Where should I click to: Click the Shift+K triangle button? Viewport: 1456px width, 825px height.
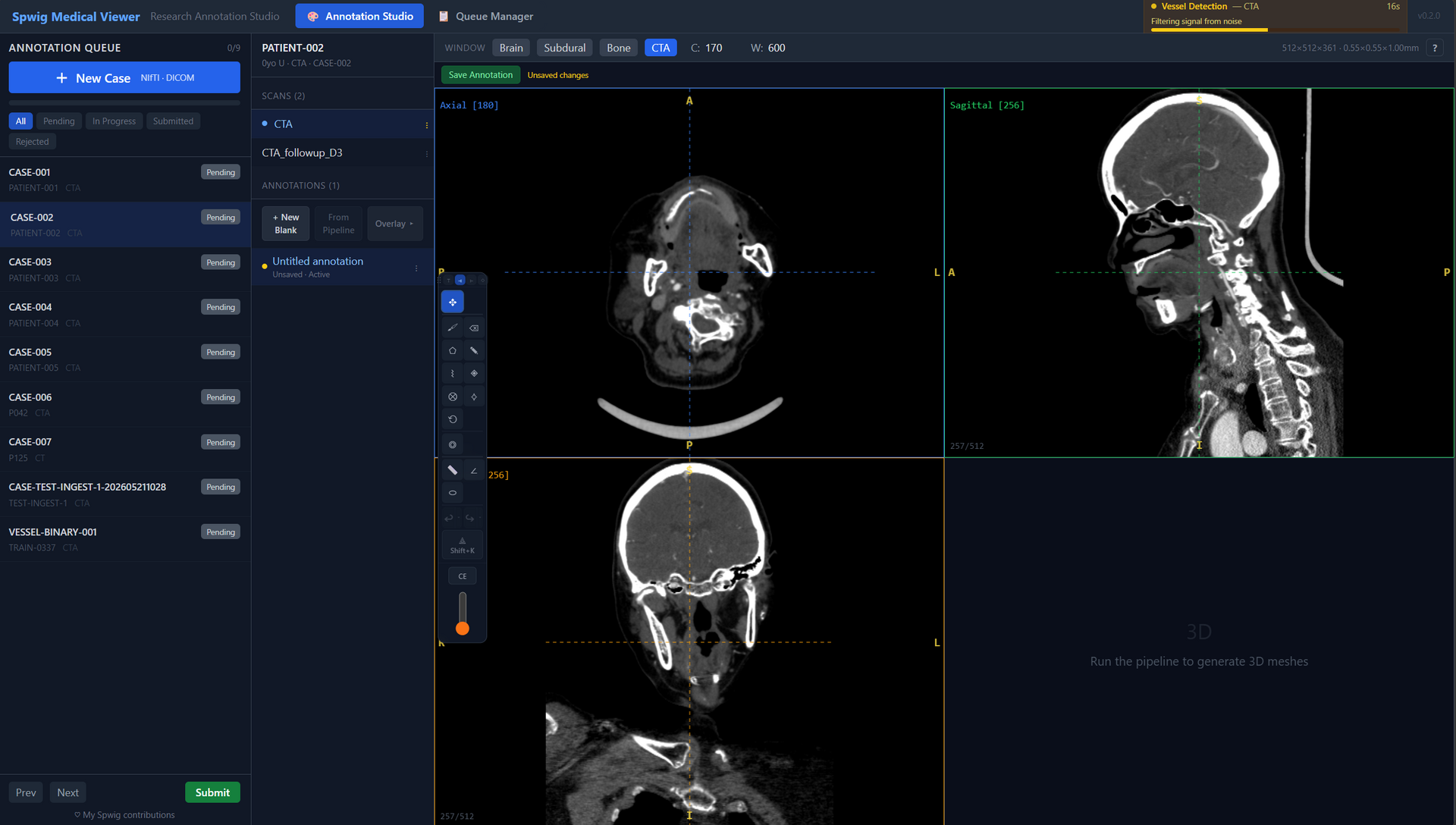tap(463, 545)
